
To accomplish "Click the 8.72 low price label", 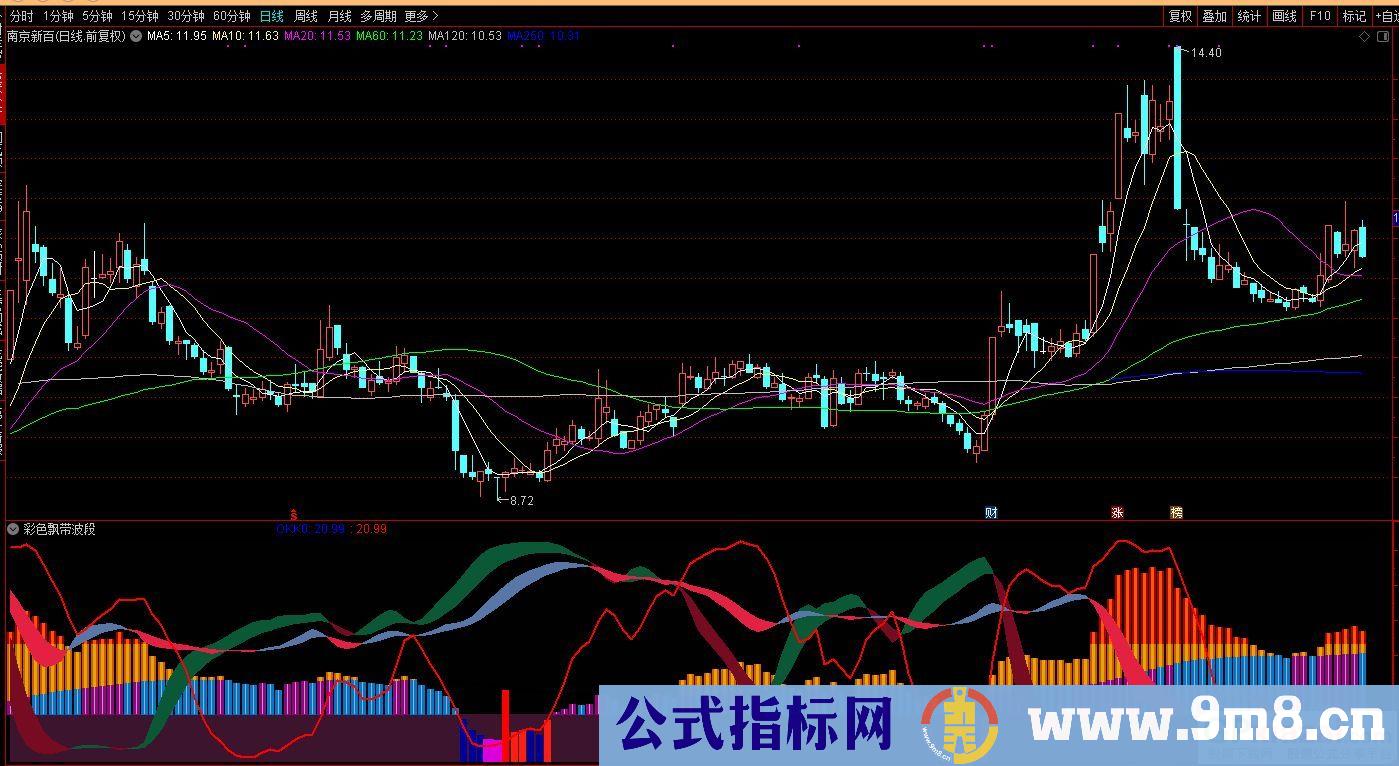I will point(522,501).
